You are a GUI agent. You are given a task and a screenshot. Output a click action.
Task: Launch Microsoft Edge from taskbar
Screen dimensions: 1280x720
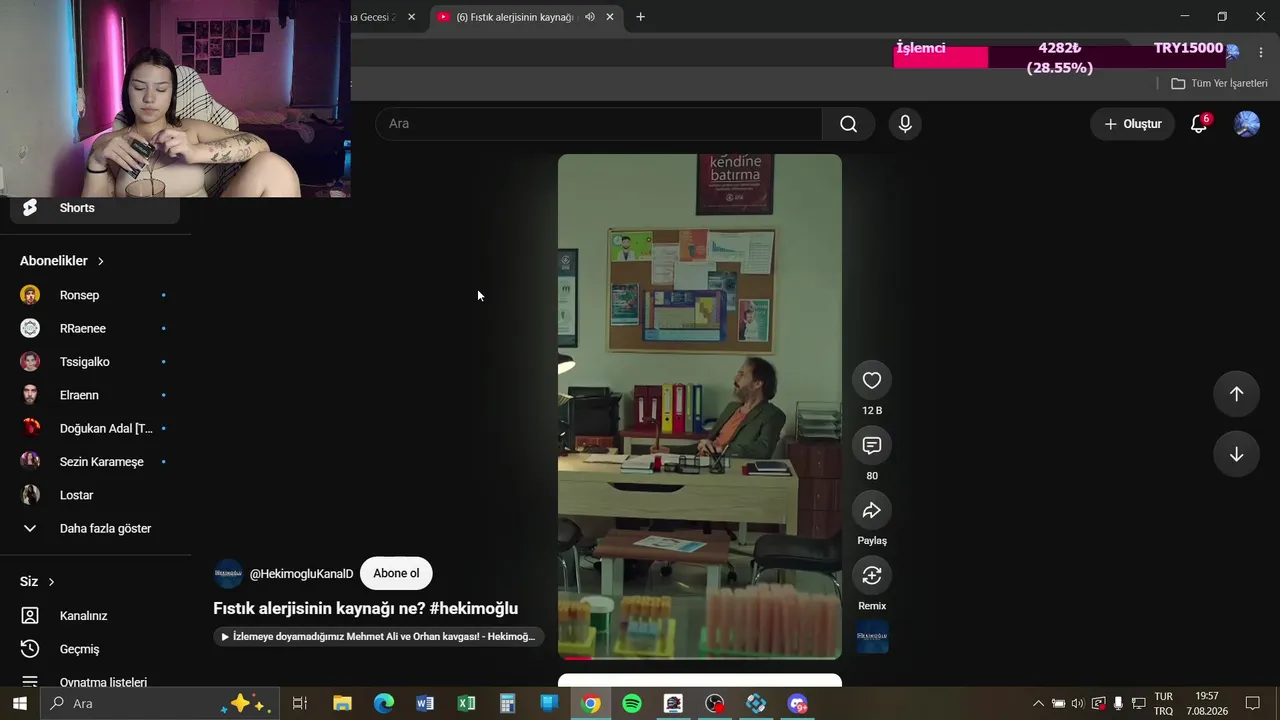point(384,704)
